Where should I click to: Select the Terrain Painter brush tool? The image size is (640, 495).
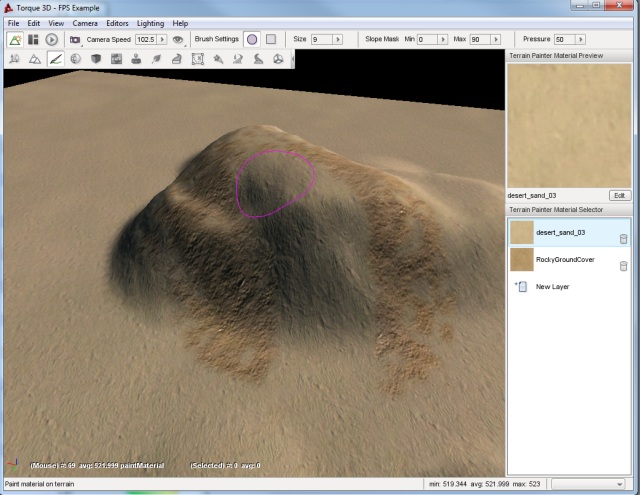pos(56,59)
